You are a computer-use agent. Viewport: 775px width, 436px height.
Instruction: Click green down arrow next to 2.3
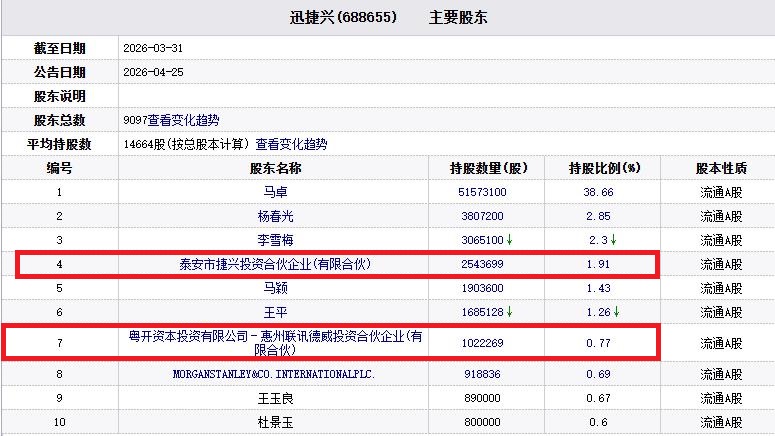tap(613, 240)
